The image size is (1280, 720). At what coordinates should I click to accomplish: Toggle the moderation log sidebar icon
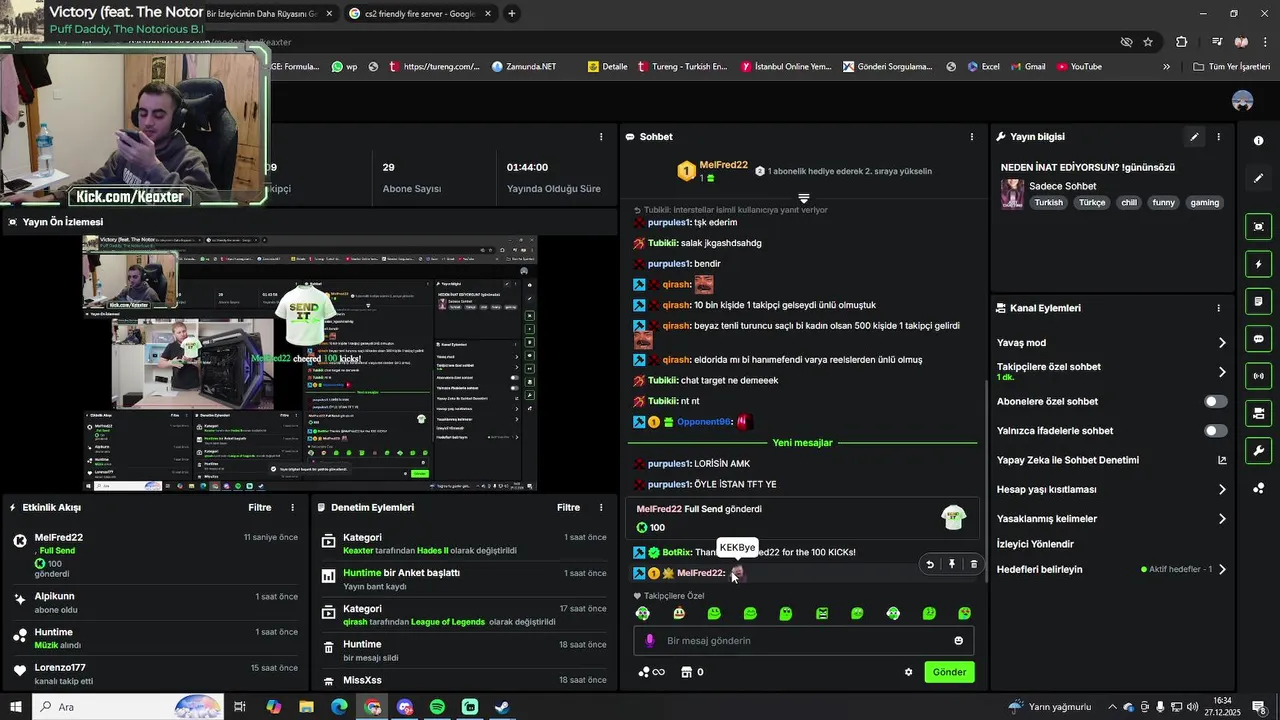(x=1258, y=301)
